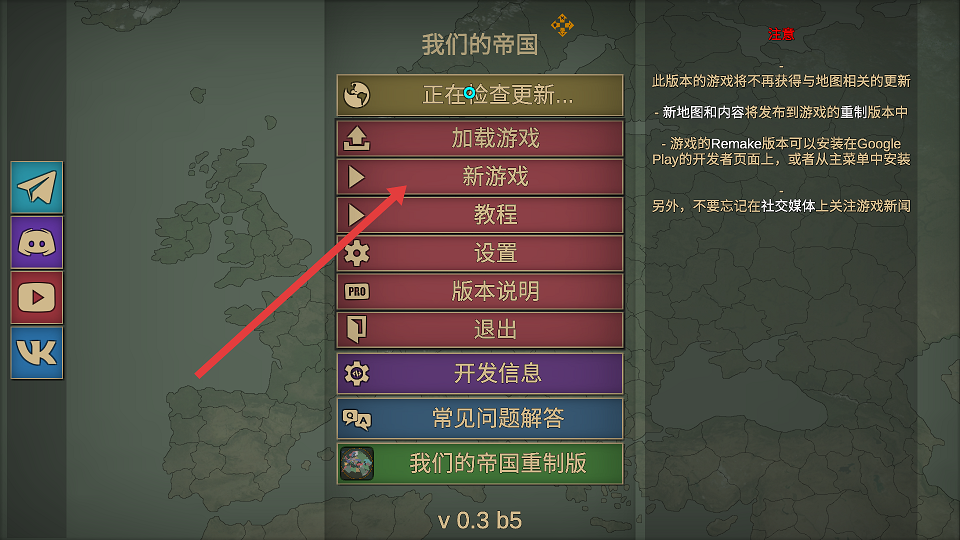Start a new game via 新游戏
This screenshot has width=960, height=540.
[480, 177]
